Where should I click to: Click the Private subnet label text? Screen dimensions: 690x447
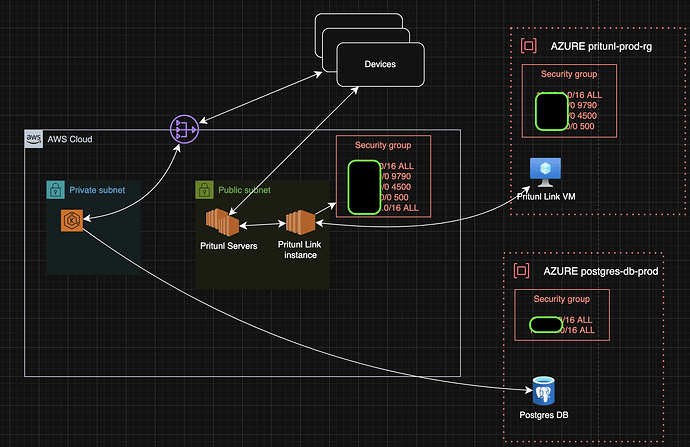97,189
